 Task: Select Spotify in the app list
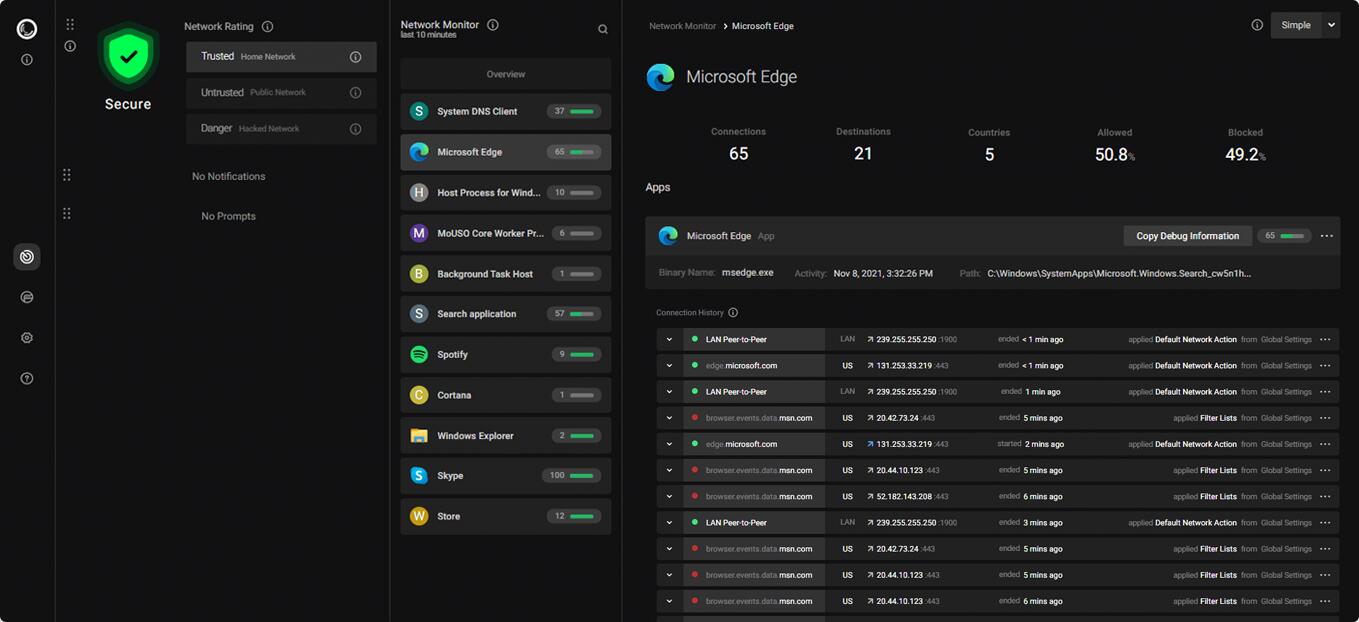(505, 355)
